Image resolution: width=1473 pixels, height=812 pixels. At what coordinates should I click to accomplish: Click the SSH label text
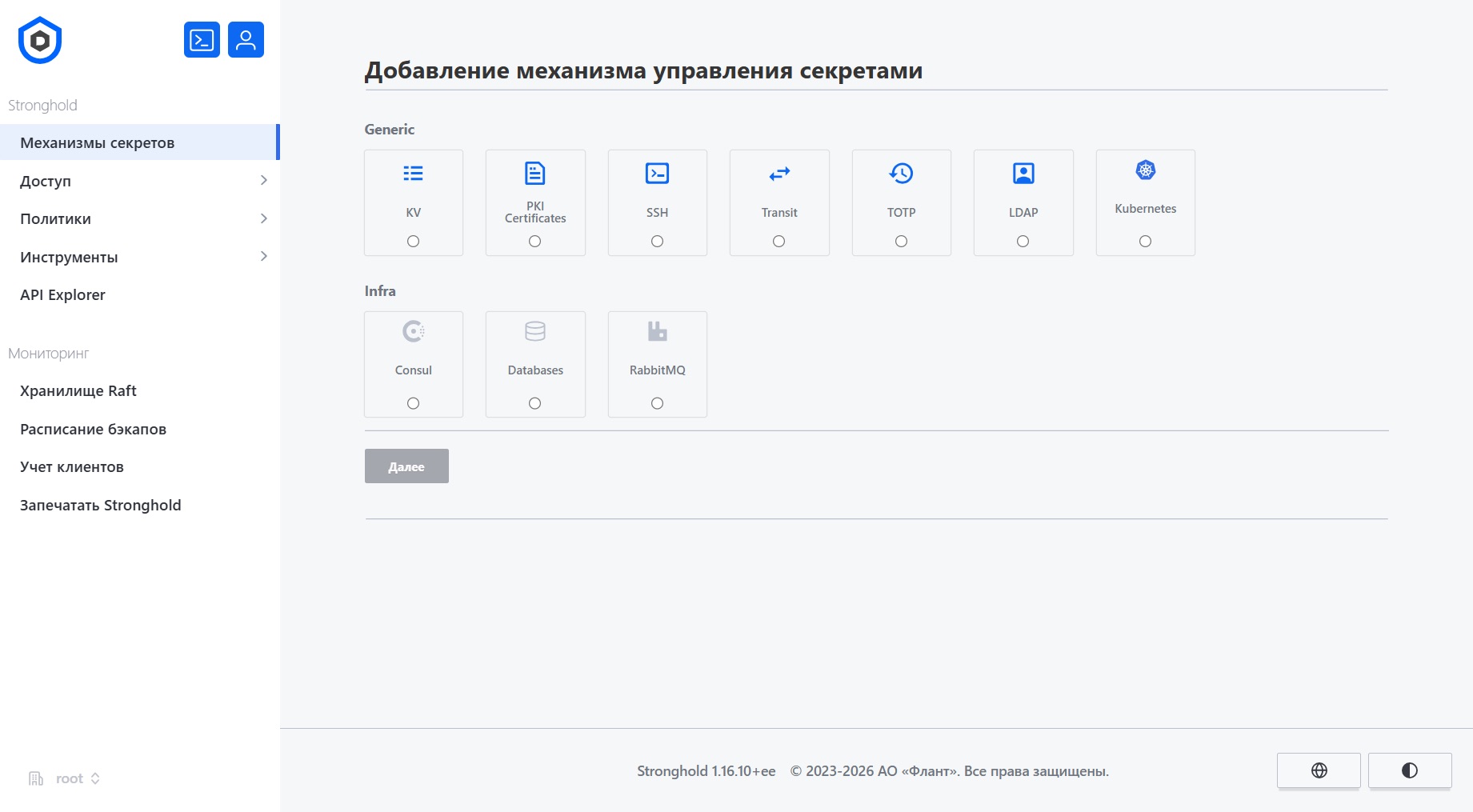[x=658, y=213]
